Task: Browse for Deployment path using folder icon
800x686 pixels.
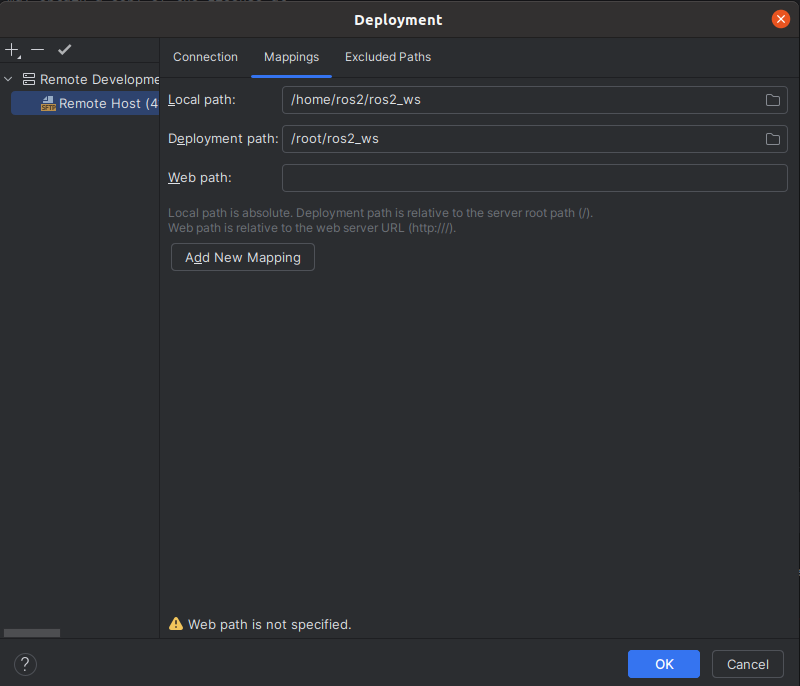Action: click(772, 139)
